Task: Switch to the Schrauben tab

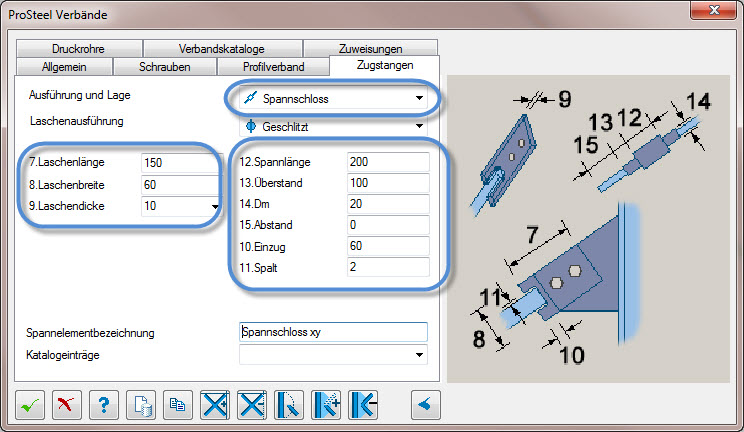Action: 165,67
